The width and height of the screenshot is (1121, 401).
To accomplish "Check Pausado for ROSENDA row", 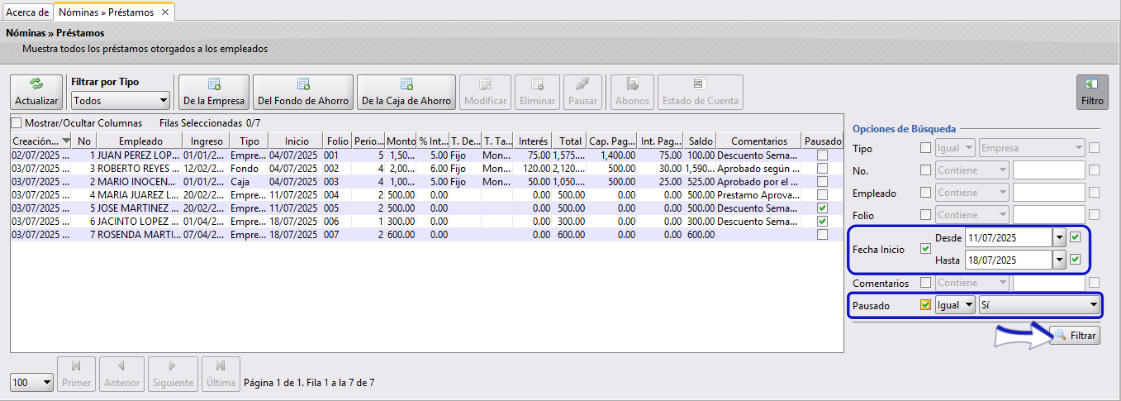I will point(822,234).
